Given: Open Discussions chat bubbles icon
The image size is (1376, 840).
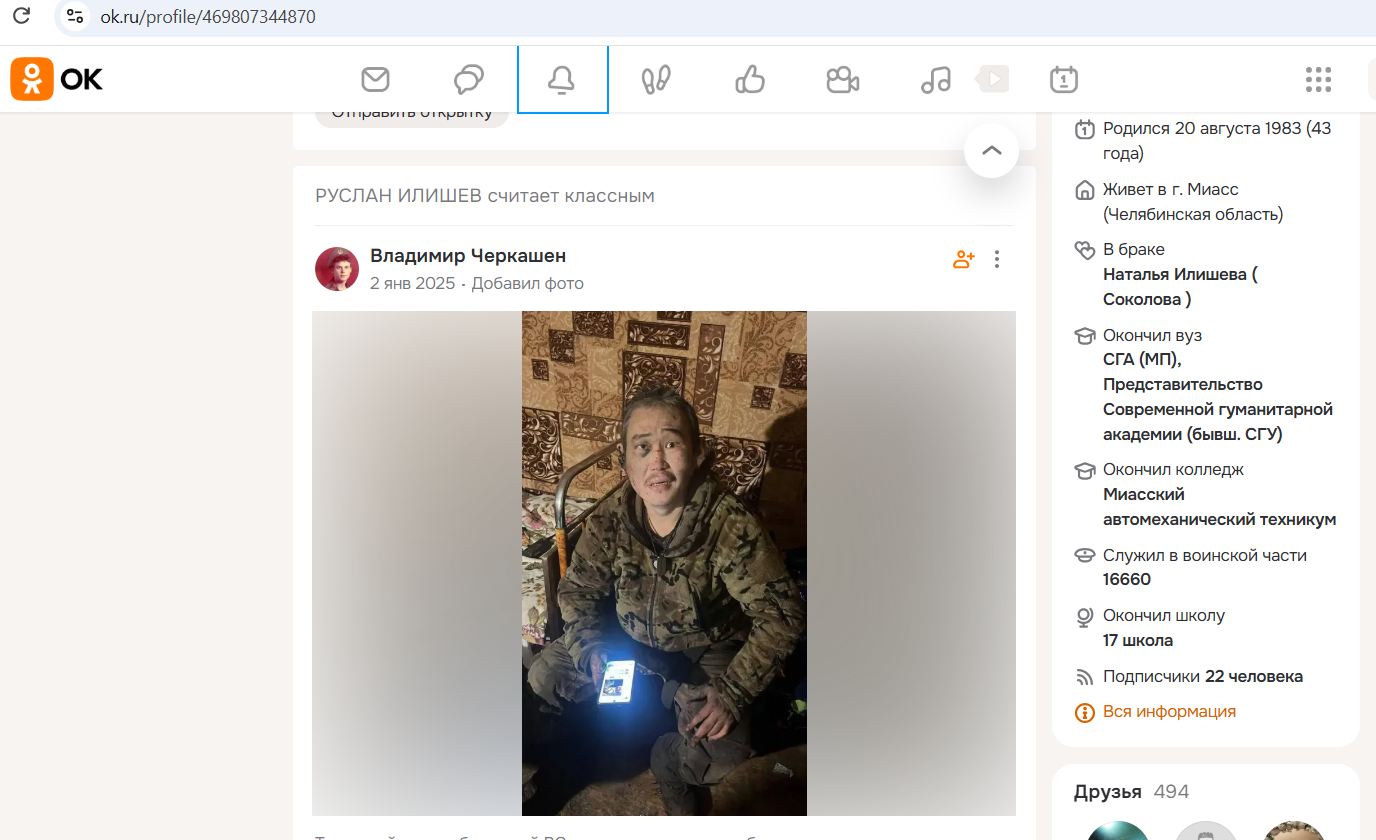Looking at the screenshot, I should click(x=468, y=79).
